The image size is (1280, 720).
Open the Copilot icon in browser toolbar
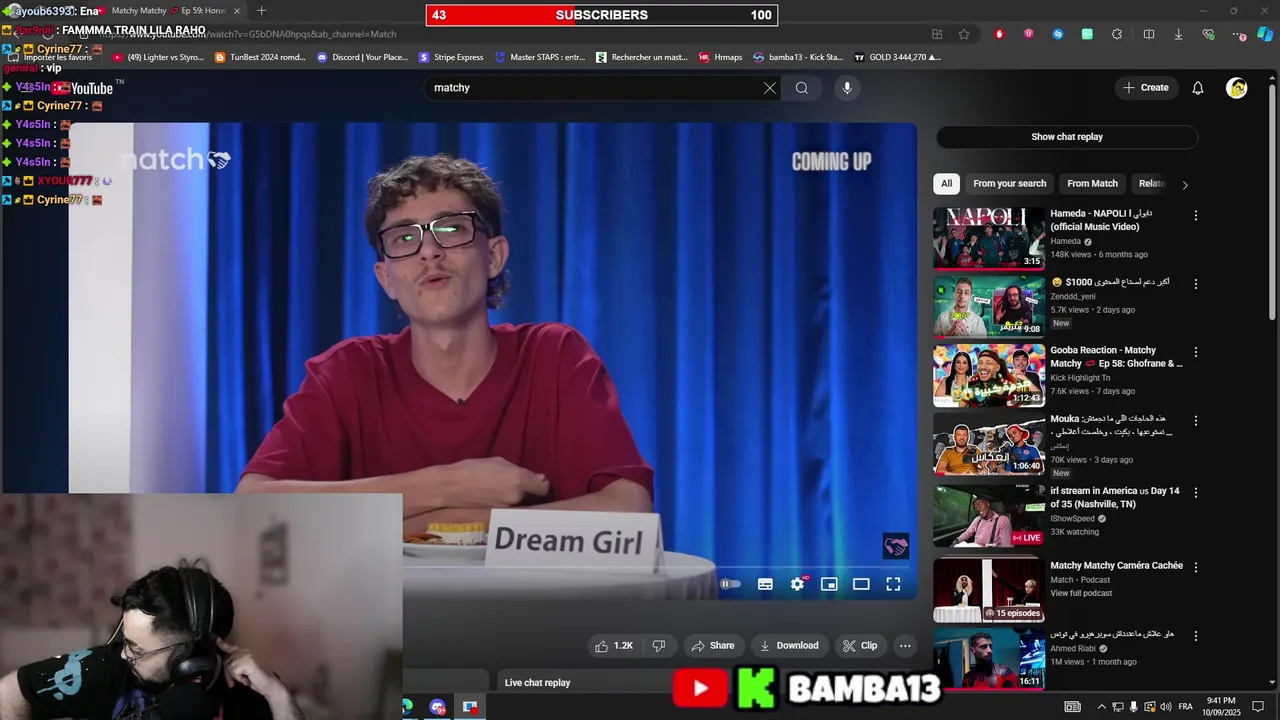tap(1265, 34)
